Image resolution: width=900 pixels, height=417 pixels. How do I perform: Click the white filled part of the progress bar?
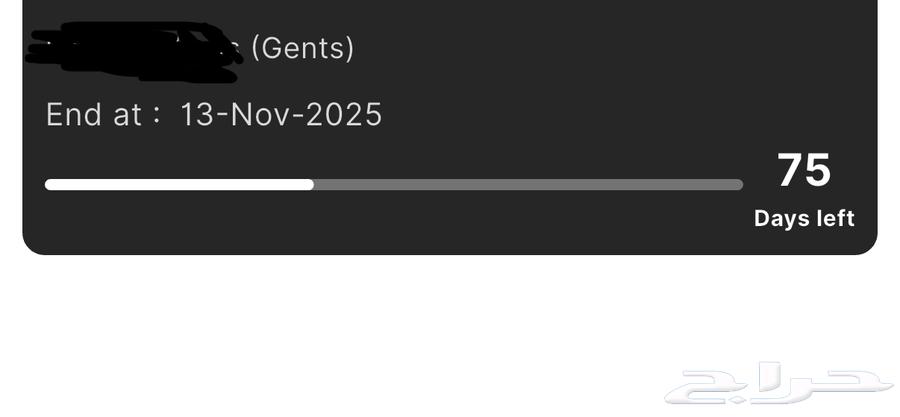(x=180, y=185)
